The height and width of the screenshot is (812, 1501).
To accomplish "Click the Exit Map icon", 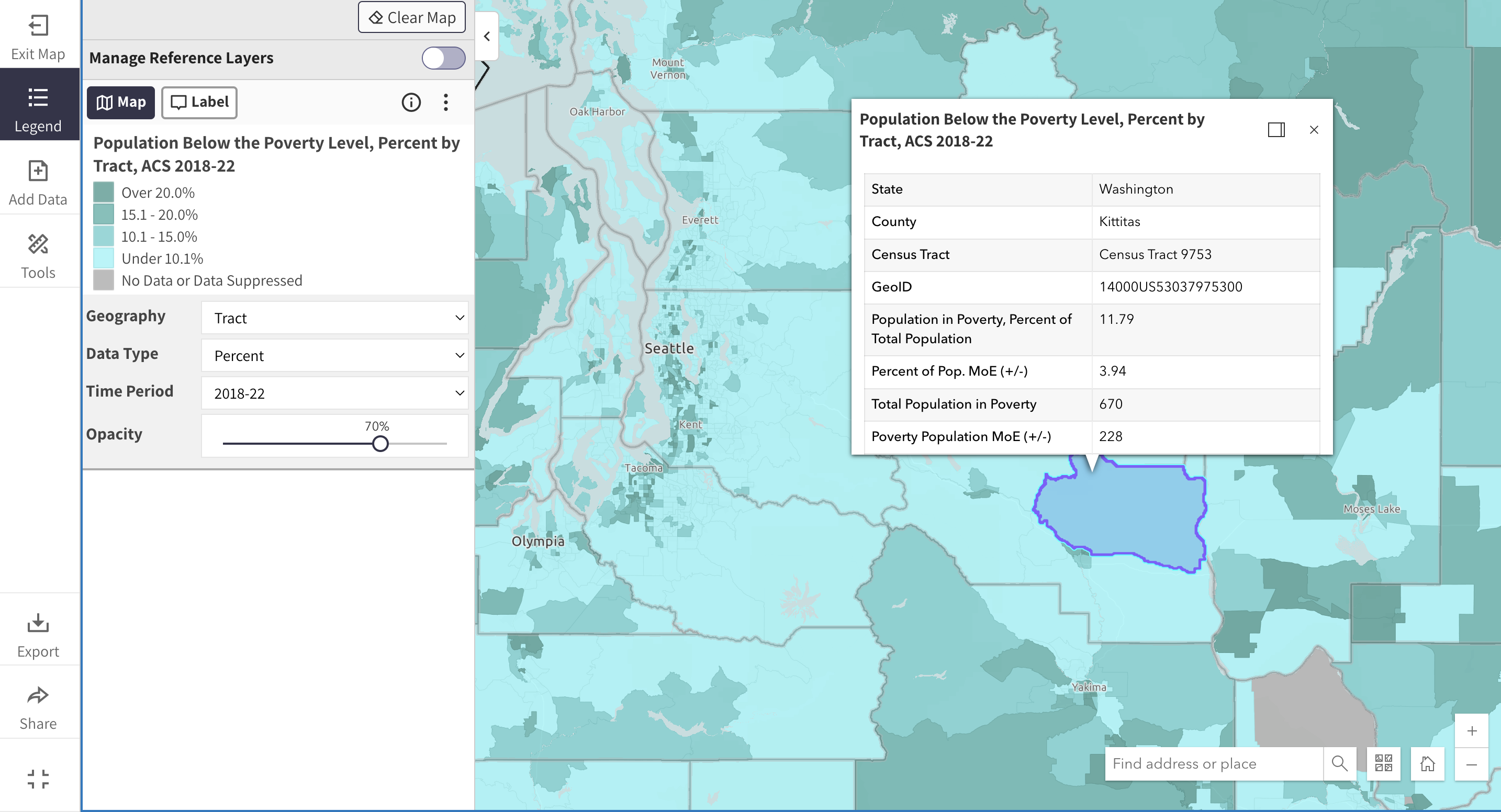I will 38,26.
